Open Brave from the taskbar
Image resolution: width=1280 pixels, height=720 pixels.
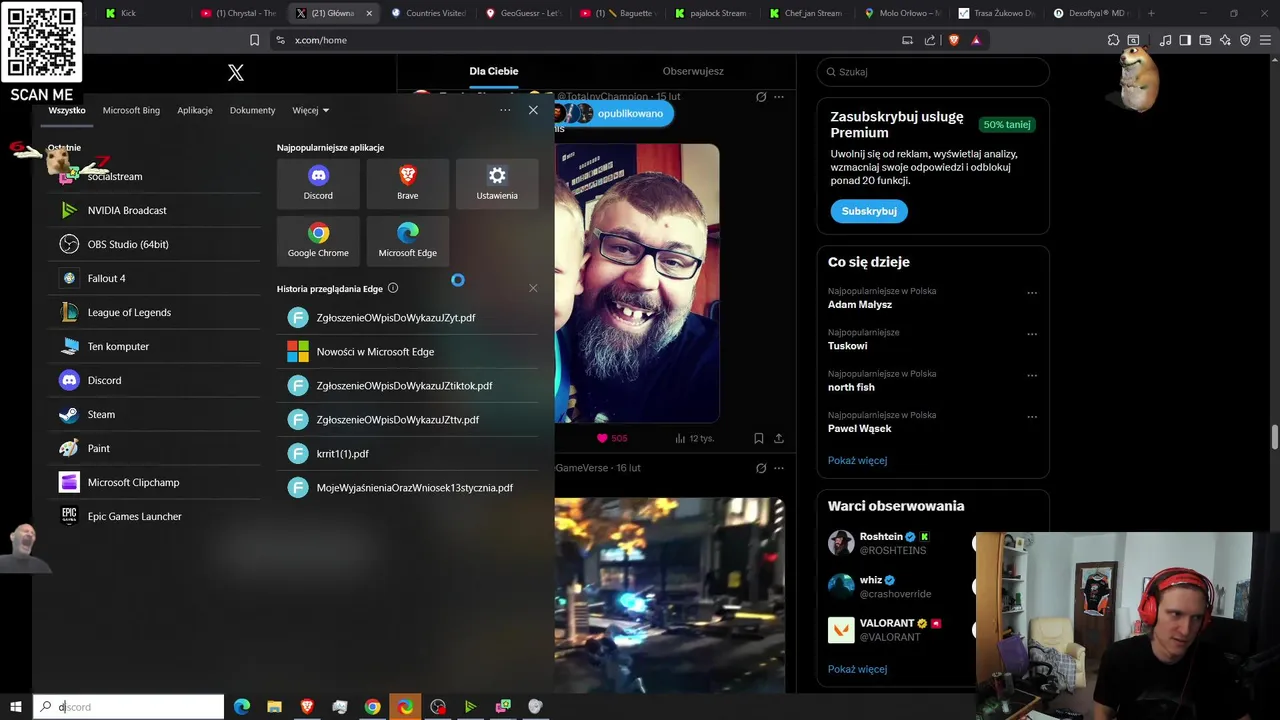click(307, 707)
